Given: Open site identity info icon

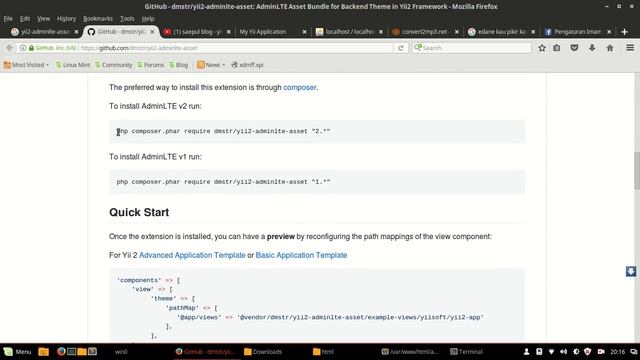Looking at the screenshot, I should [x=23, y=48].
